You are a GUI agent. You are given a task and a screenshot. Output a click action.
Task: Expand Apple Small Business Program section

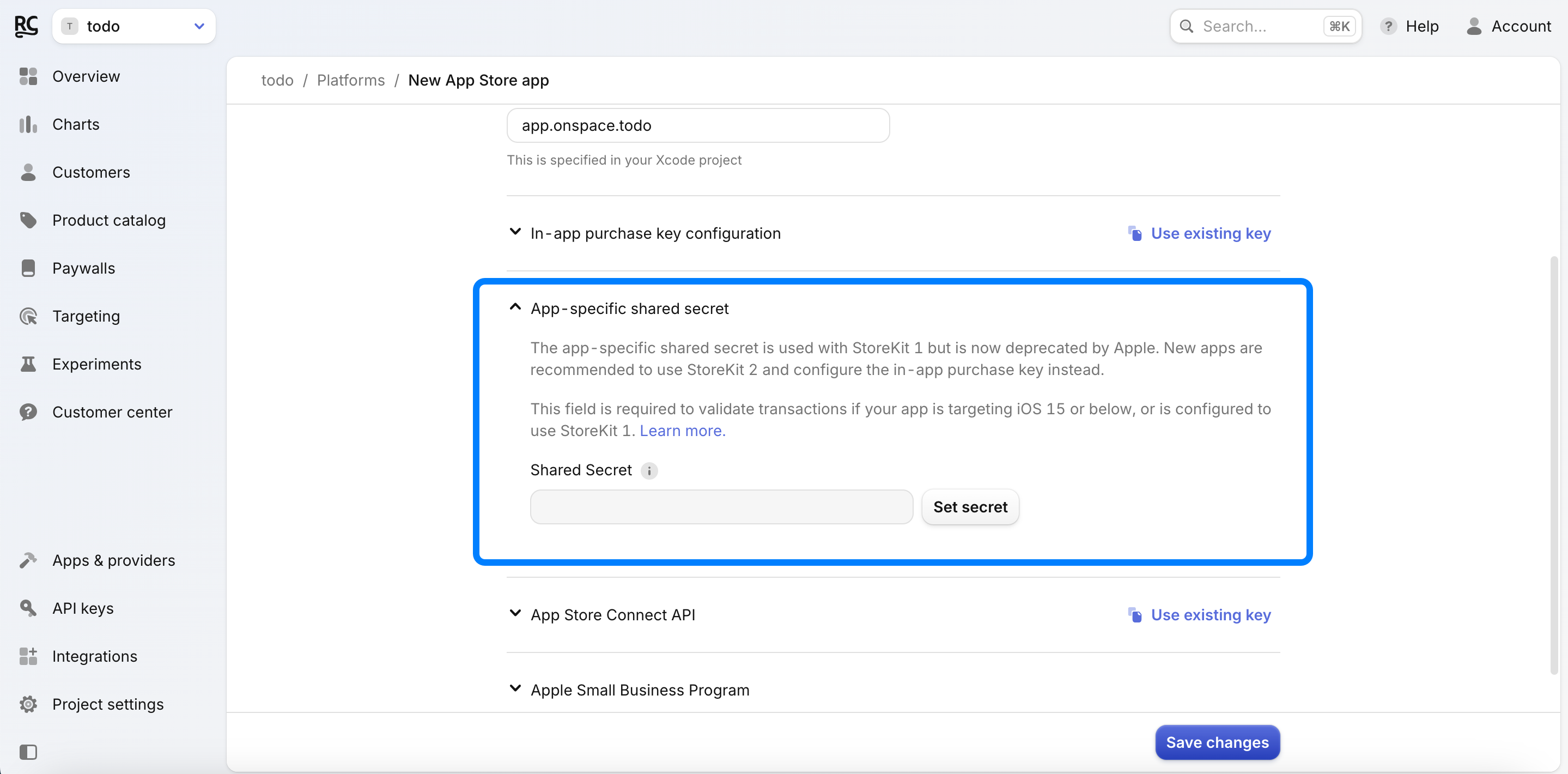coord(639,690)
